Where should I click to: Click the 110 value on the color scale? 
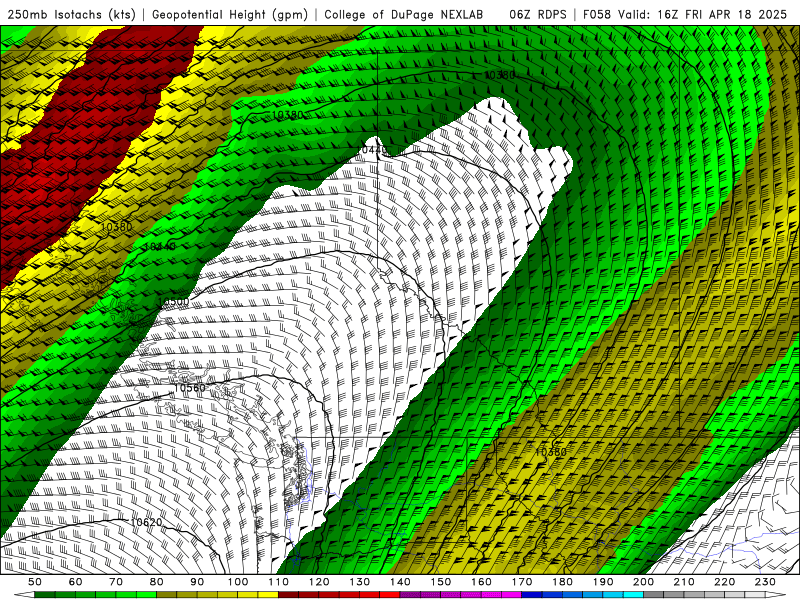tap(279, 582)
